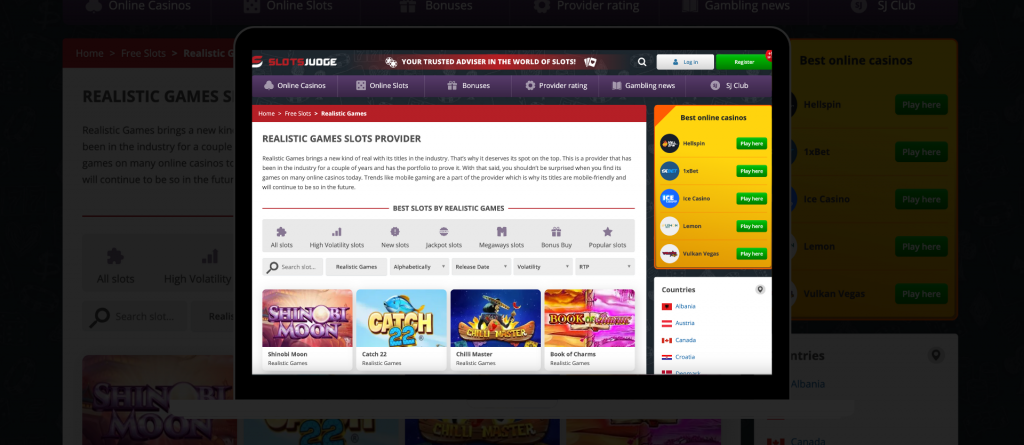Click the Realistic Games provider filter button
The height and width of the screenshot is (445, 1024).
(356, 267)
